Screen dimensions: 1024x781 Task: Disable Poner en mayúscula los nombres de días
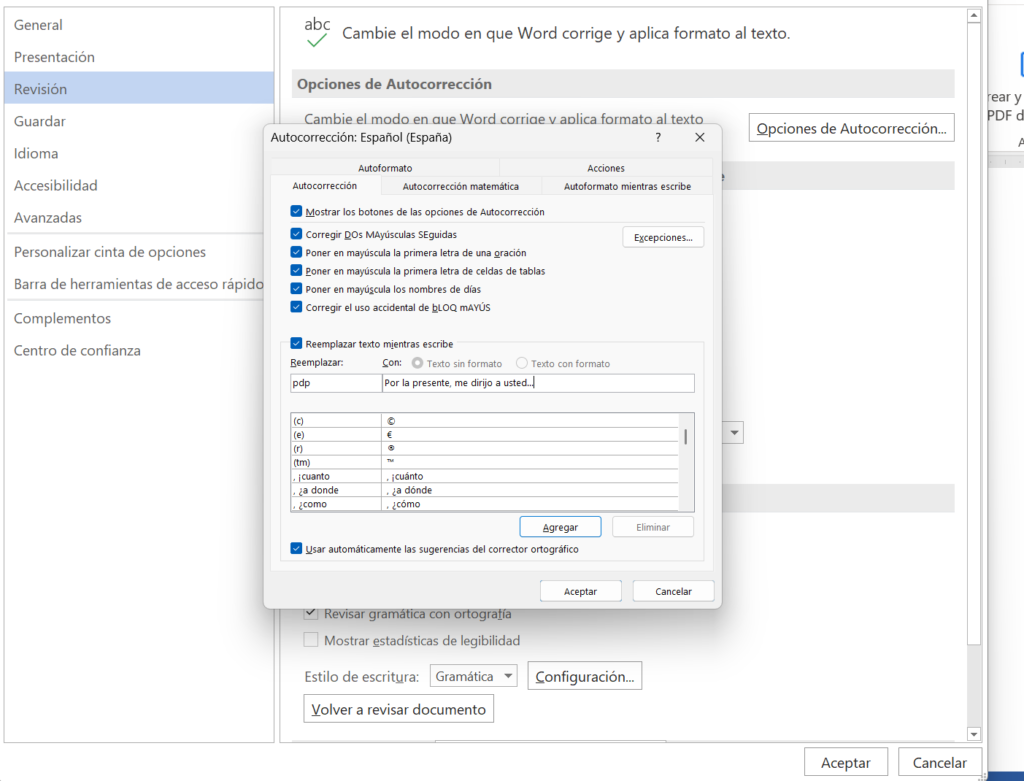[x=296, y=289]
